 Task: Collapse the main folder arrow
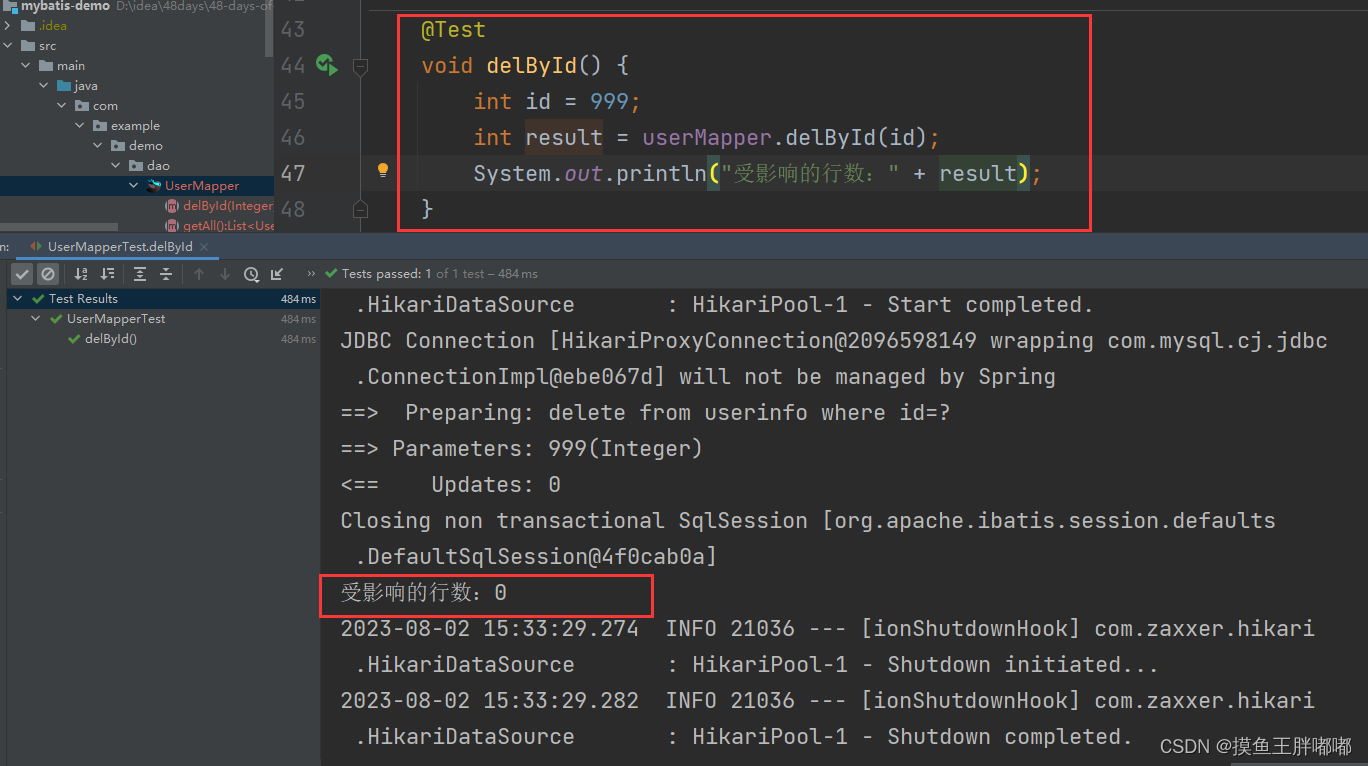tap(26, 66)
